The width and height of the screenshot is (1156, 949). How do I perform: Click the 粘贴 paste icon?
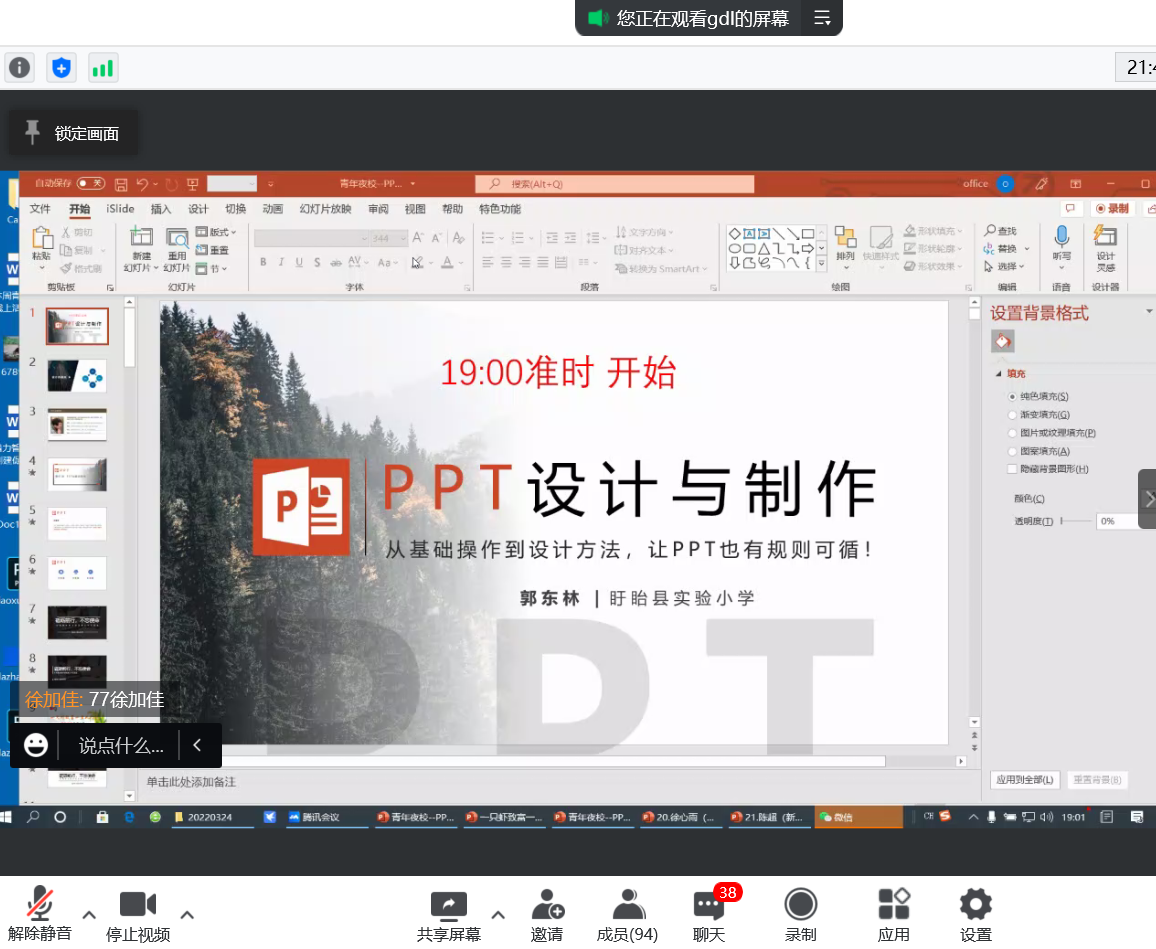coord(41,239)
